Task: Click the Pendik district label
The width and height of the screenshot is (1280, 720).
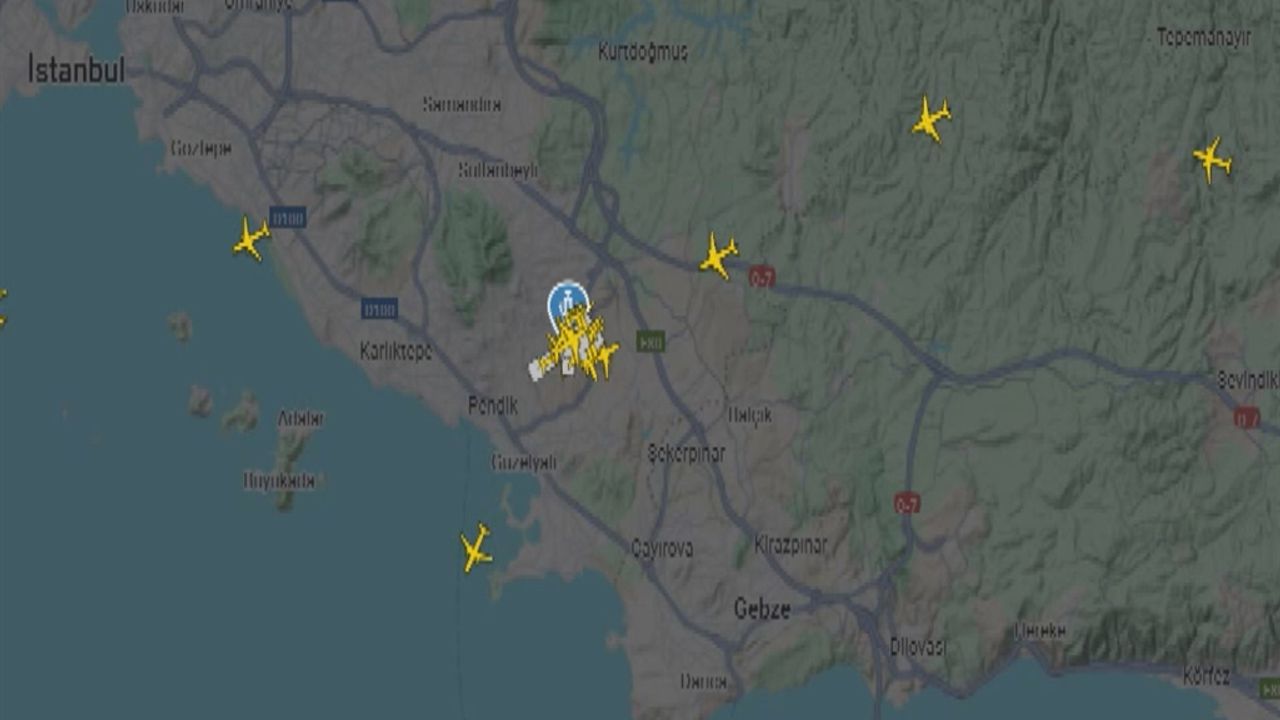Action: 493,406
